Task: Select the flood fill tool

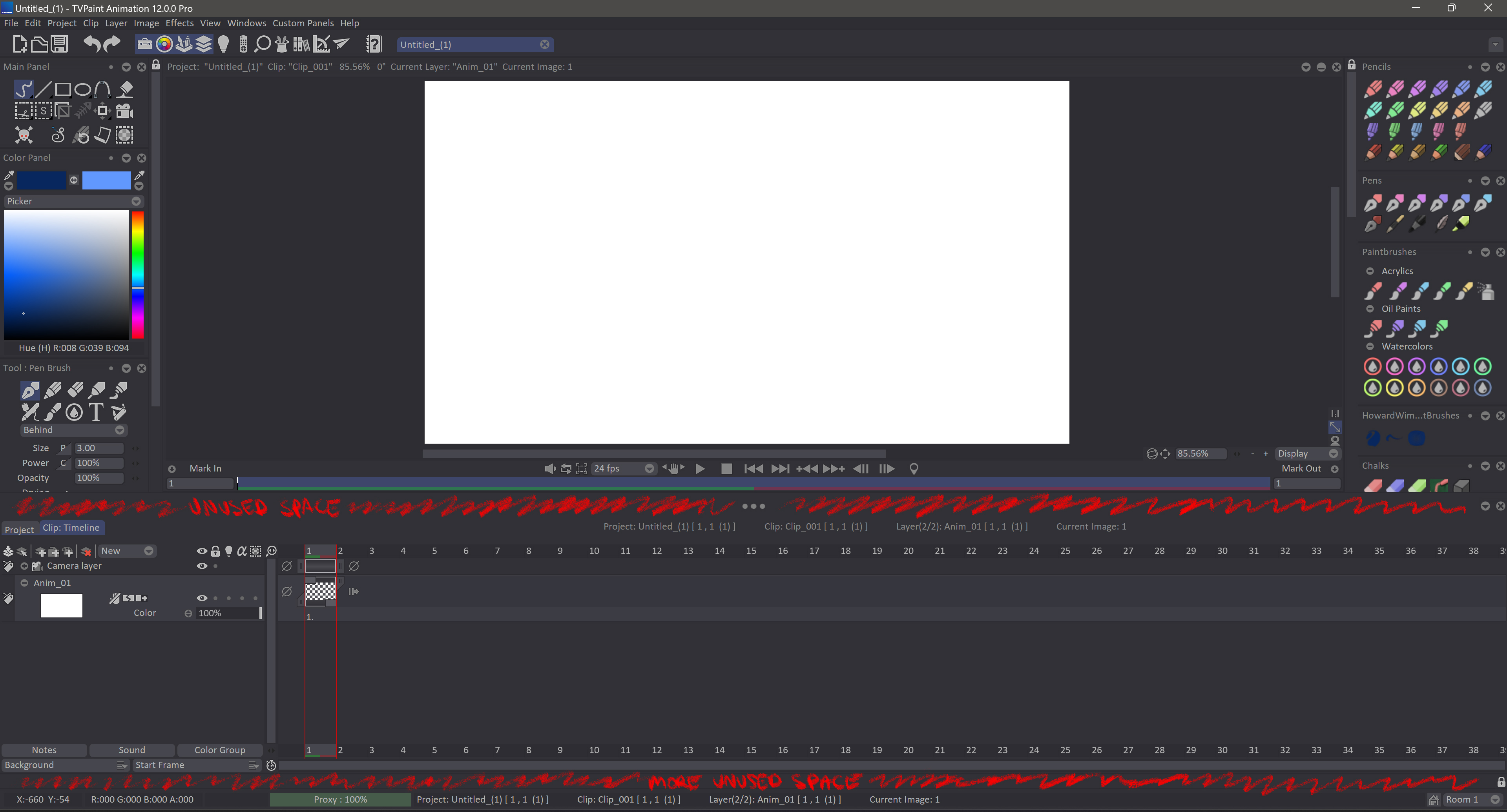Action: (x=125, y=89)
